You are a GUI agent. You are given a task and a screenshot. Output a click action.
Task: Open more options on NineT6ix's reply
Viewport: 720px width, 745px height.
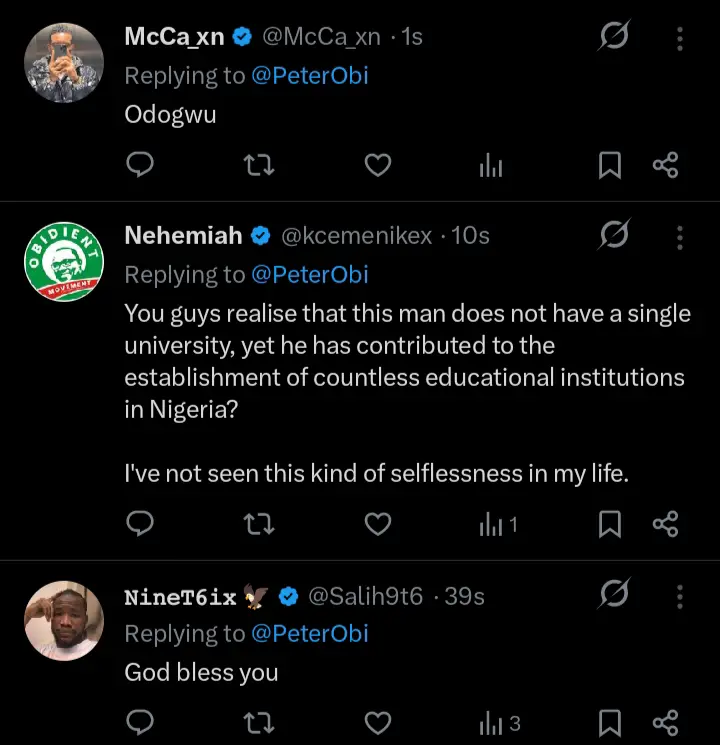tap(680, 597)
